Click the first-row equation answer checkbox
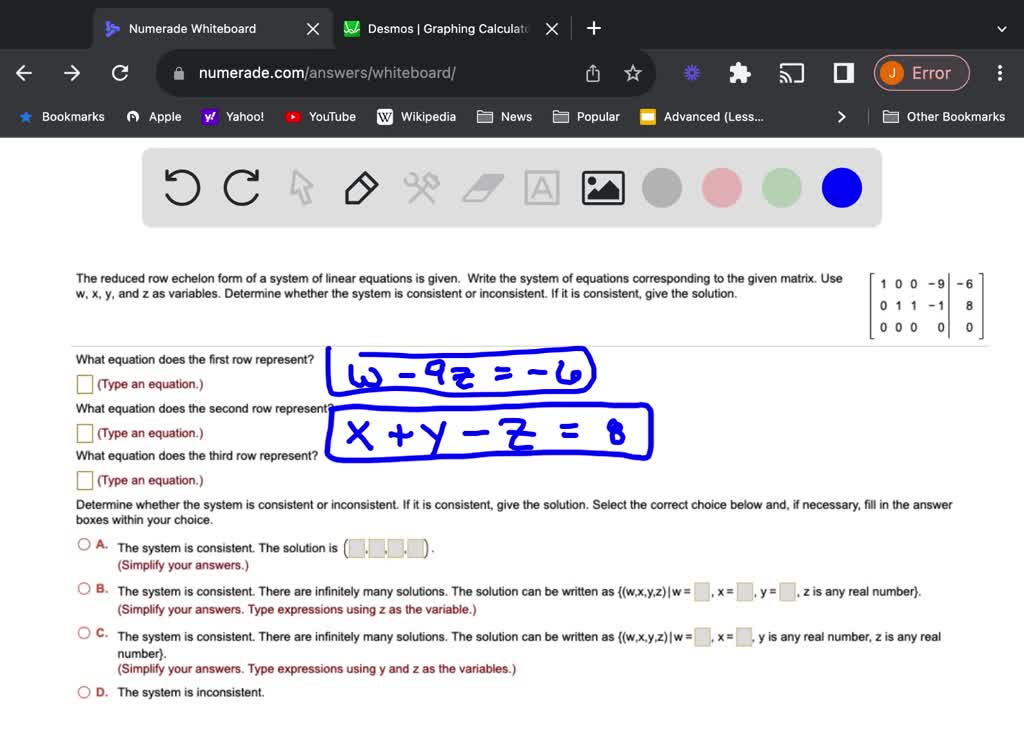The image size is (1024, 742). pyautogui.click(x=84, y=383)
